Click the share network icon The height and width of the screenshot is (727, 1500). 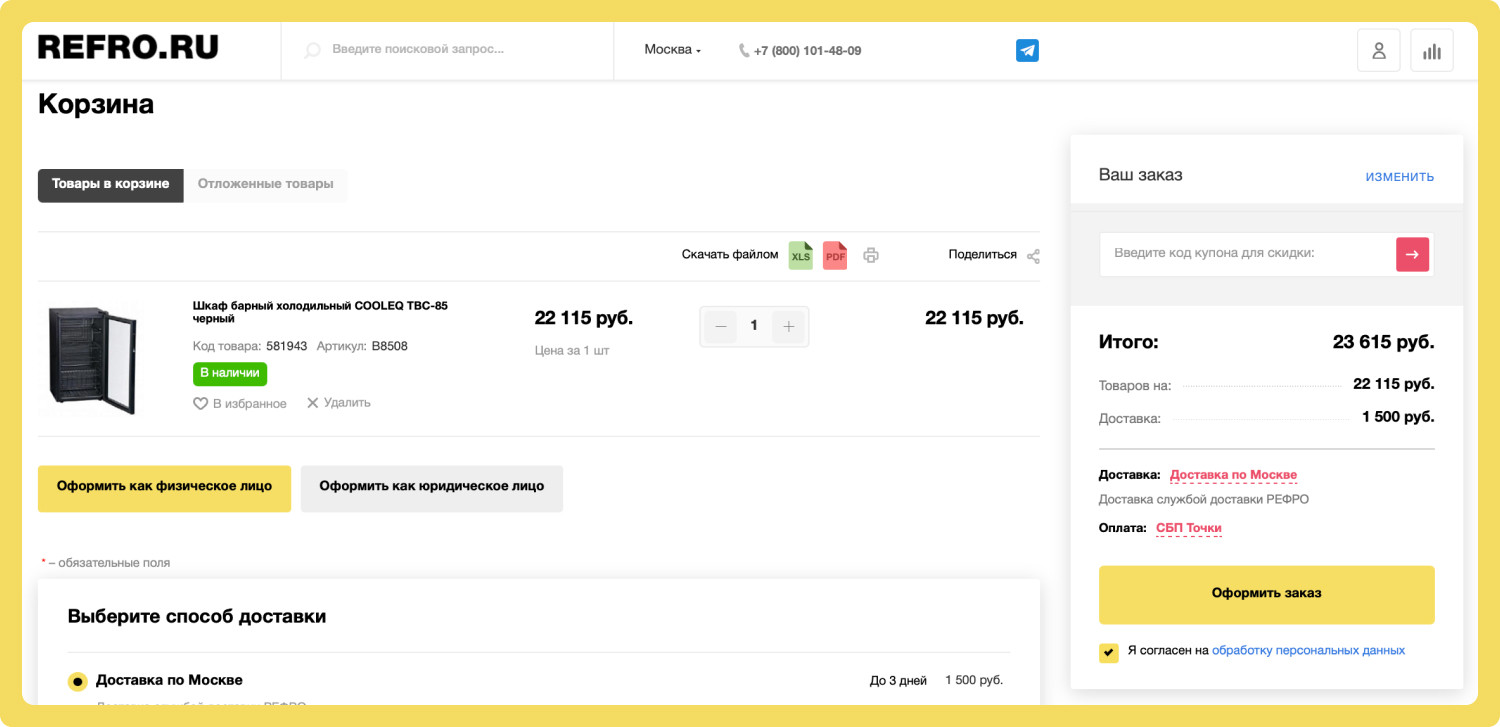1033,256
